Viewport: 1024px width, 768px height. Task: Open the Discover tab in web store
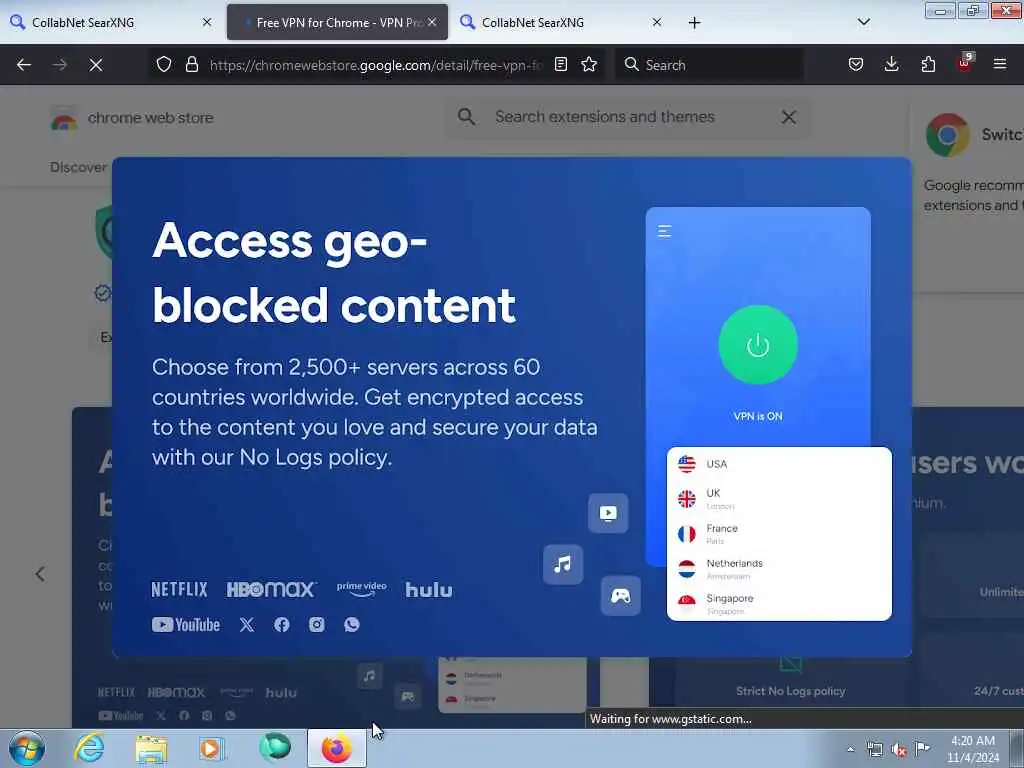pyautogui.click(x=78, y=167)
